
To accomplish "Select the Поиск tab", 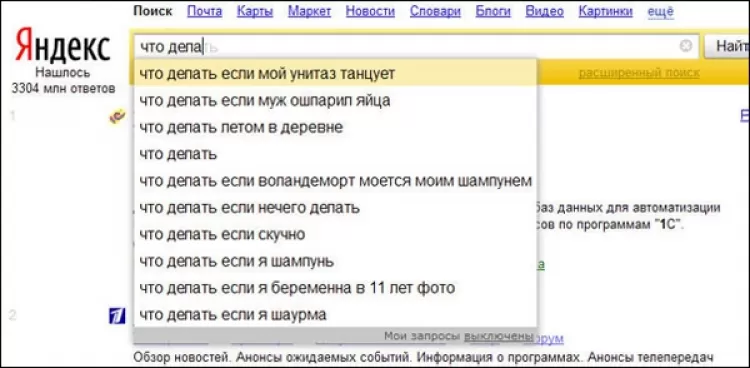I will (153, 11).
